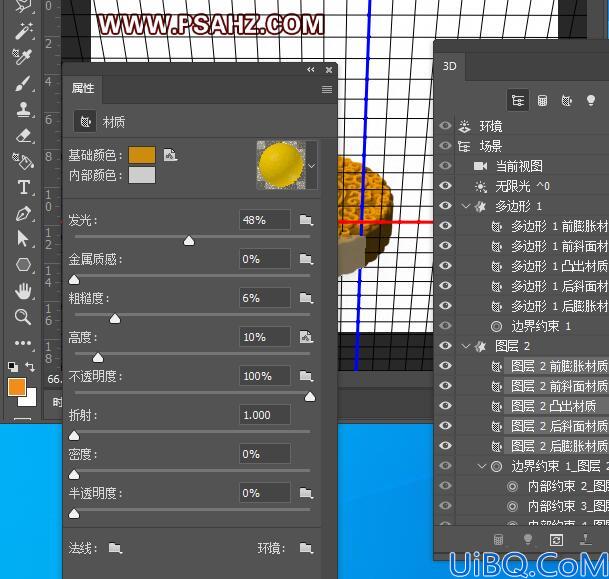This screenshot has height=579, width=609.
Task: Click the 高度 texture file icon
Action: coord(306,337)
